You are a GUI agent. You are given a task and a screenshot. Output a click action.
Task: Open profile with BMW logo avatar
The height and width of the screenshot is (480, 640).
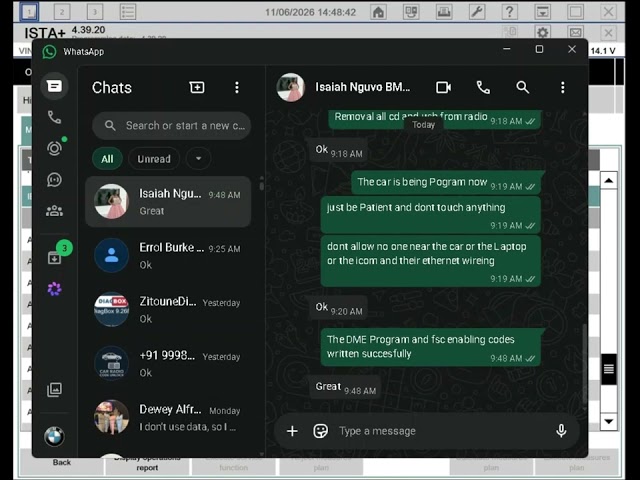pos(54,437)
